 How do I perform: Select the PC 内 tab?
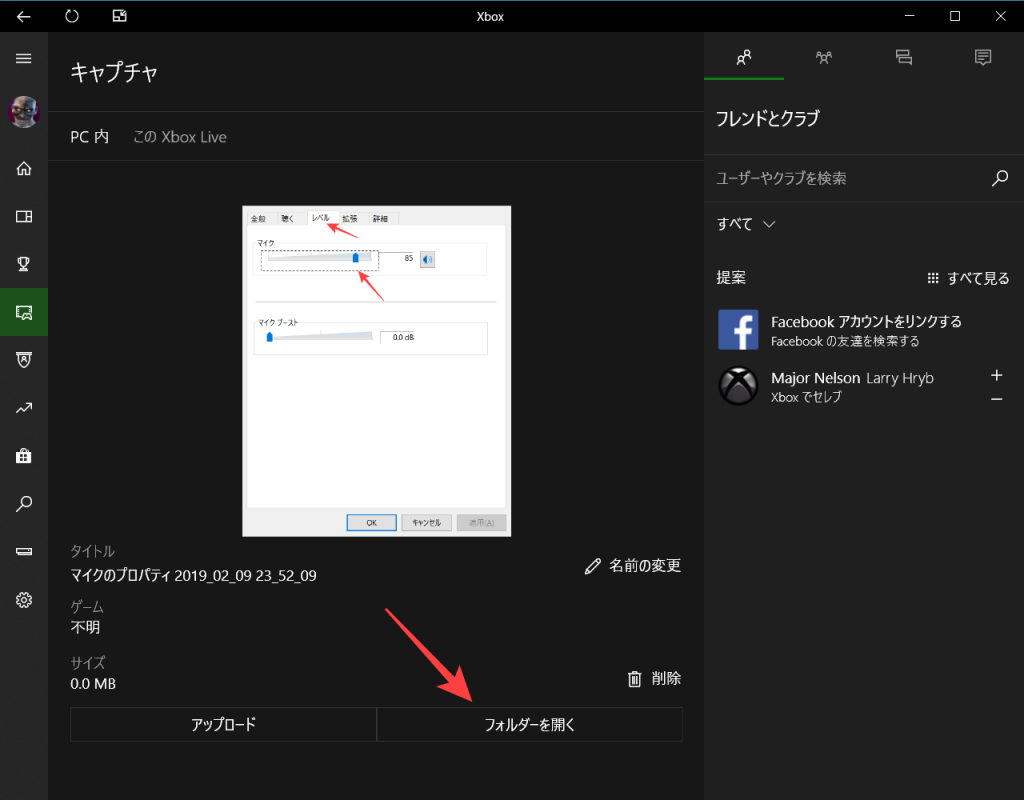tap(89, 137)
